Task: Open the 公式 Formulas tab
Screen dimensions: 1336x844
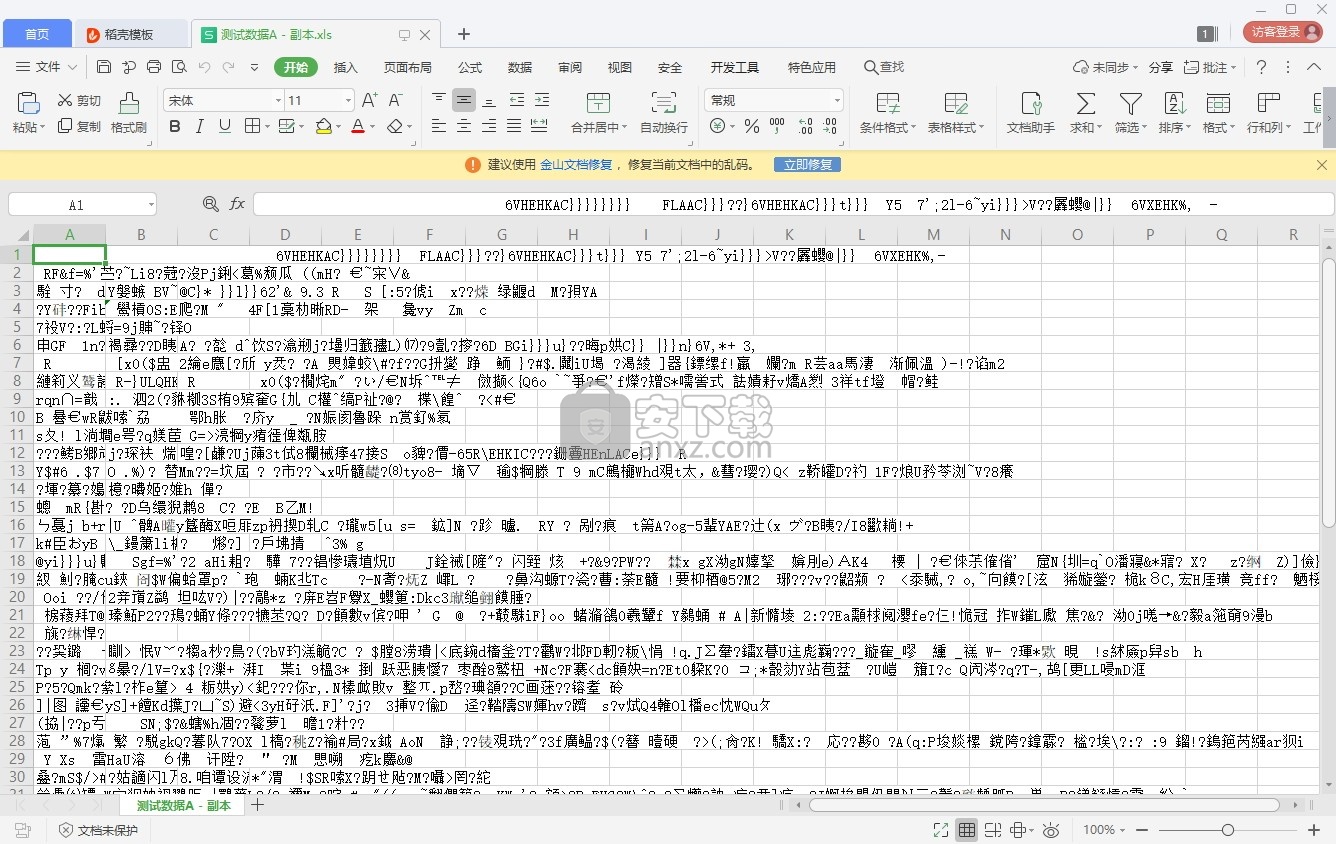Action: 470,67
